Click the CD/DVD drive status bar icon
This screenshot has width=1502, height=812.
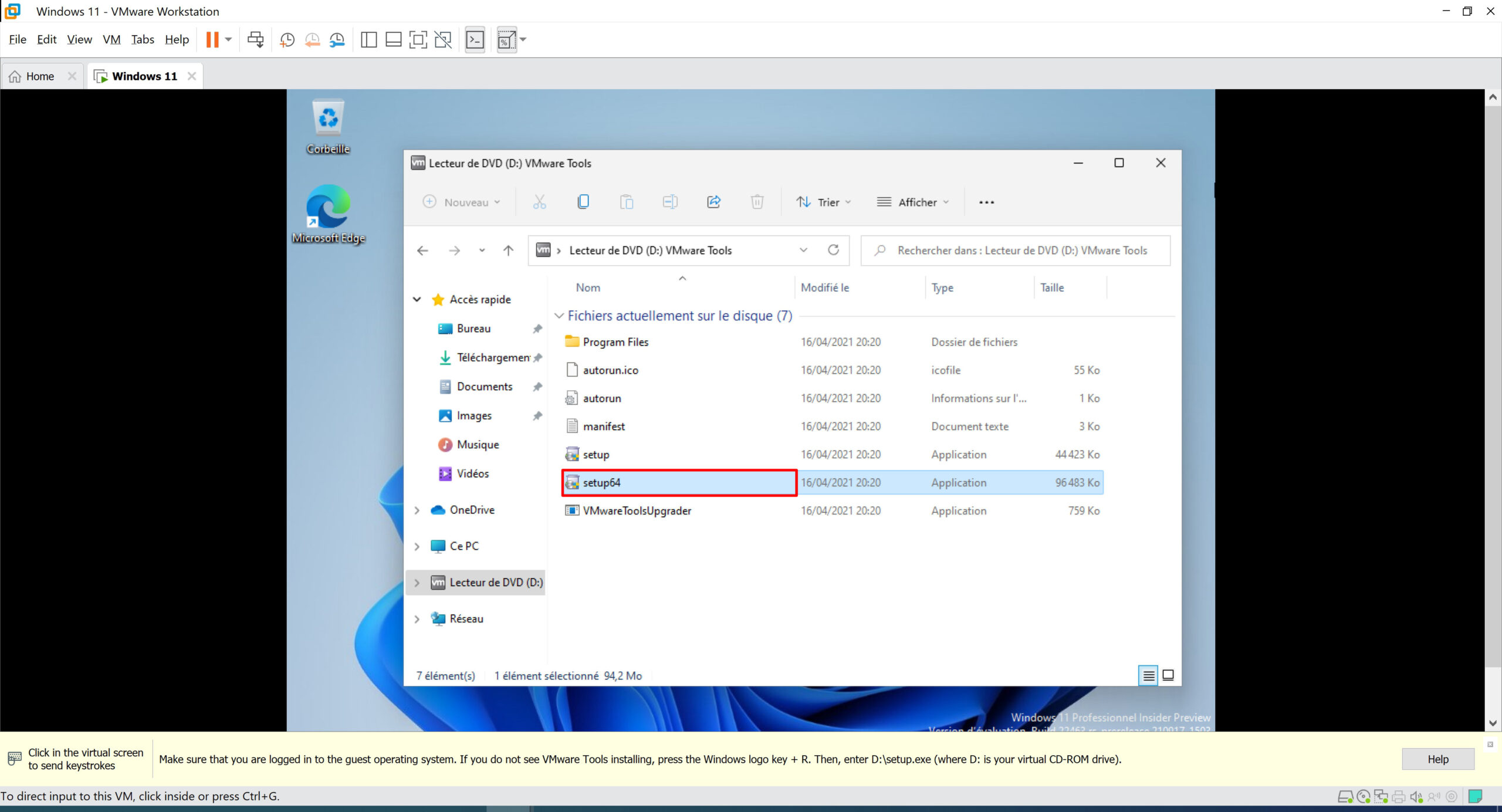pyautogui.click(x=1364, y=796)
